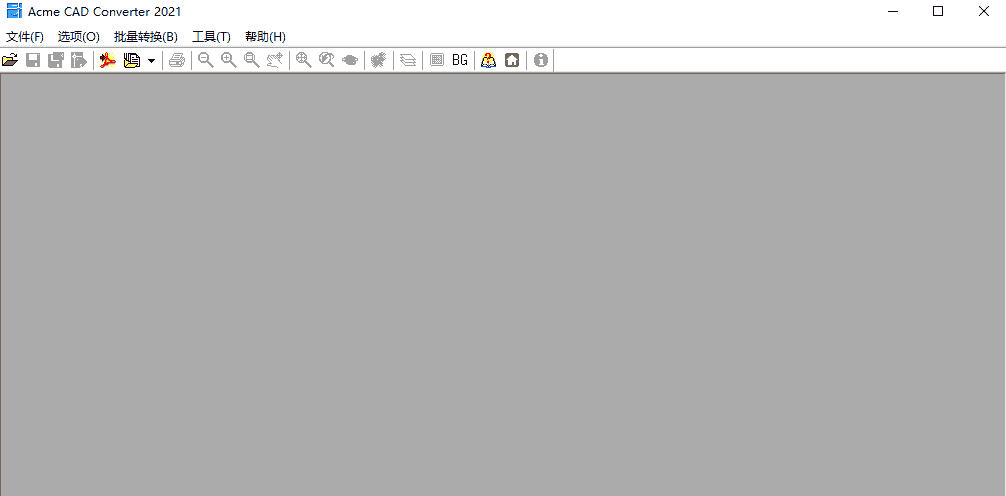The width and height of the screenshot is (1006, 496).
Task: Click the Home page house icon
Action: [512, 60]
